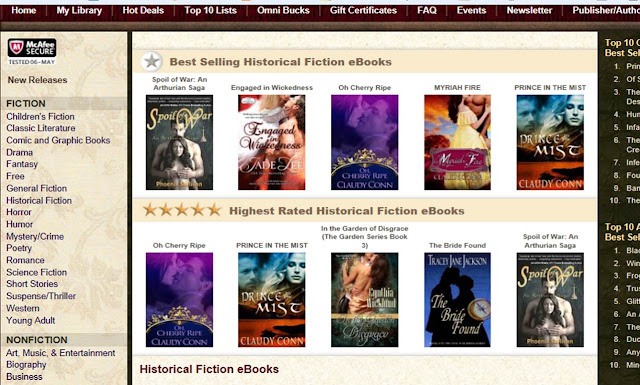Open In the Garden of Disgrace cover
The width and height of the screenshot is (640, 385).
tap(364, 300)
